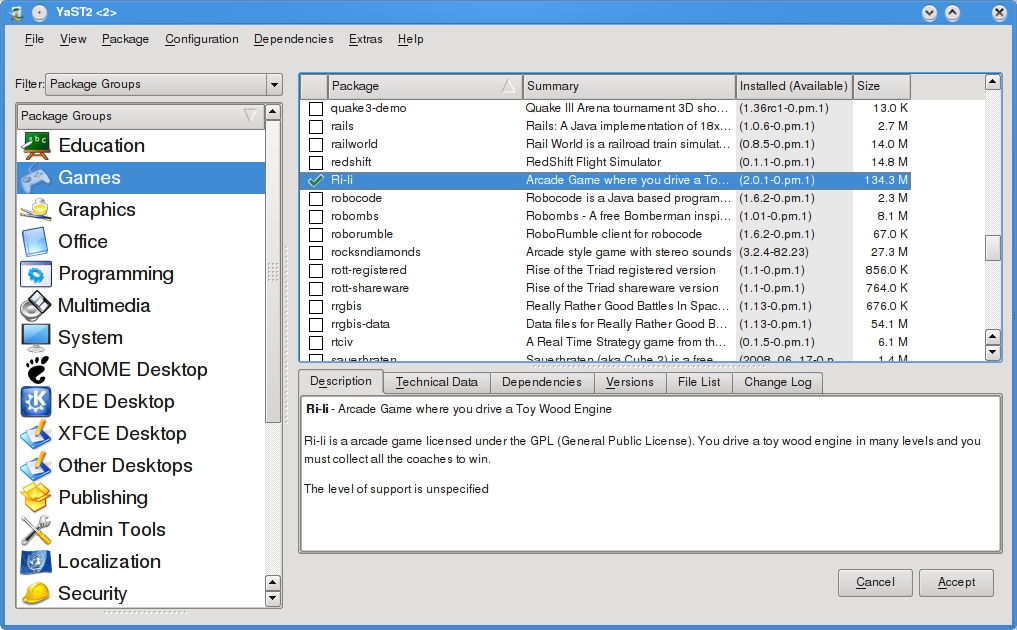Click the Education group blackboard icon

[x=36, y=146]
